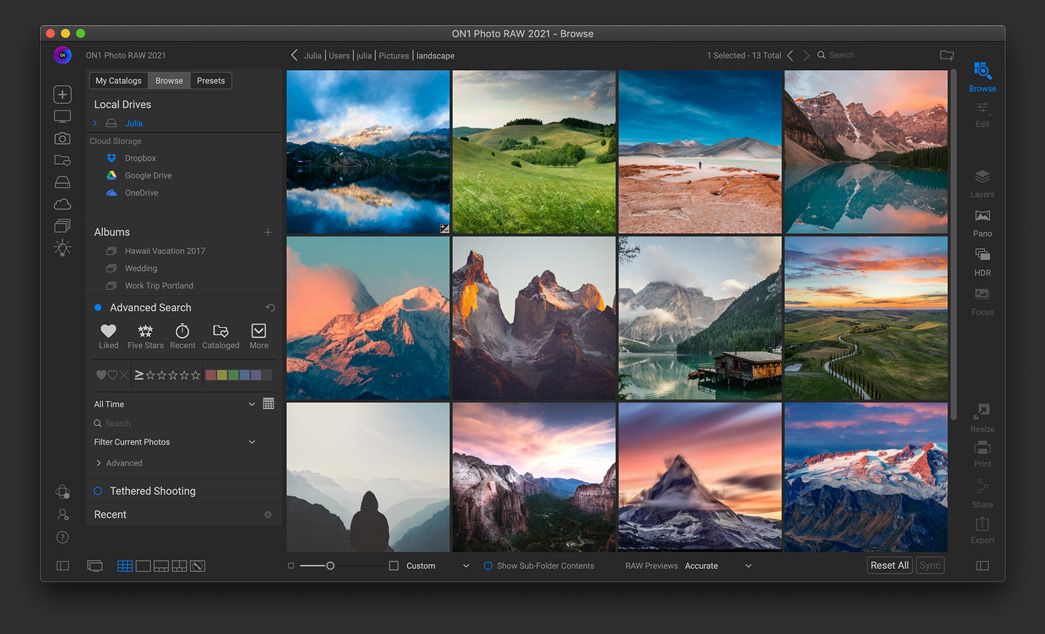Switch to compare view layout

click(x=179, y=566)
